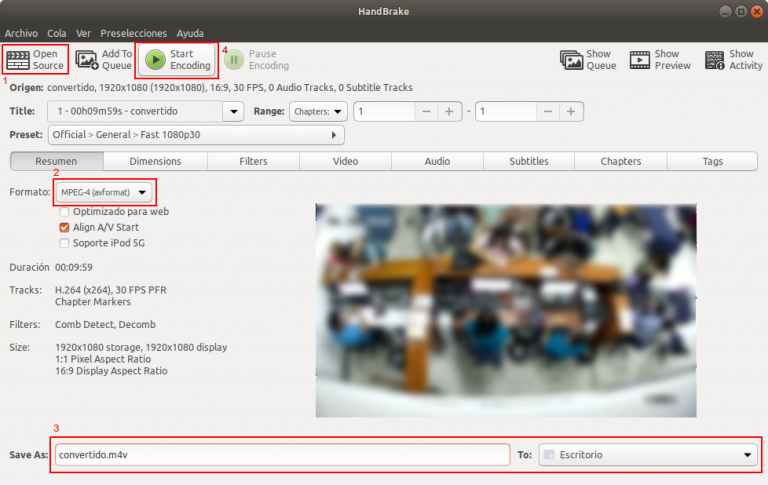Maximize the HandBrake window
This screenshot has width=768, height=485.
(741, 11)
